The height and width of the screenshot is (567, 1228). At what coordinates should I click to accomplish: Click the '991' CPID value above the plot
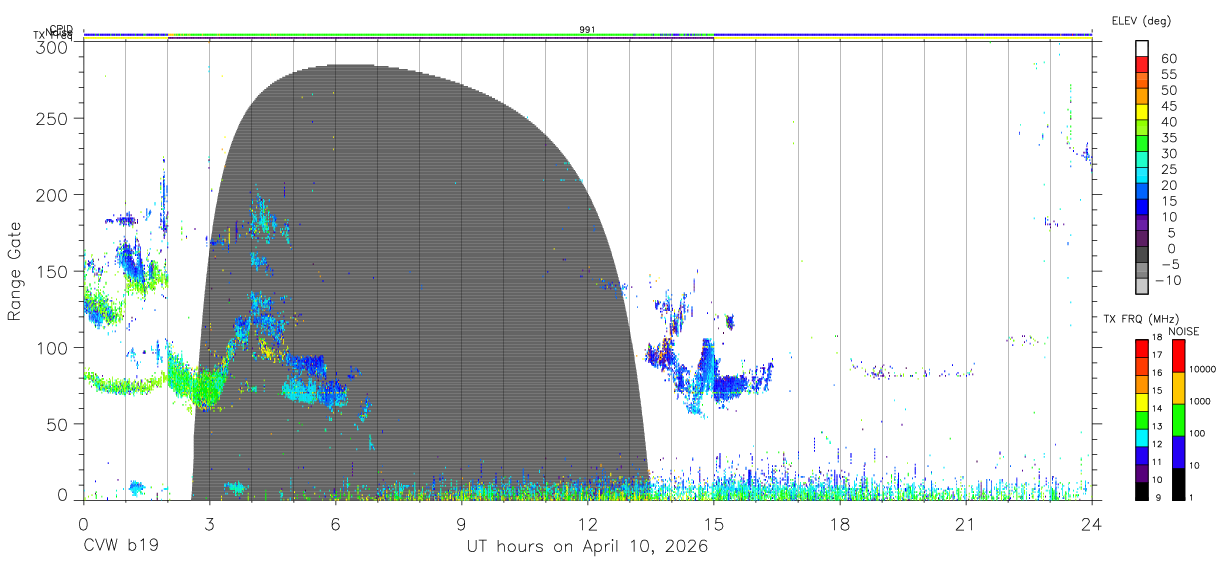click(588, 30)
